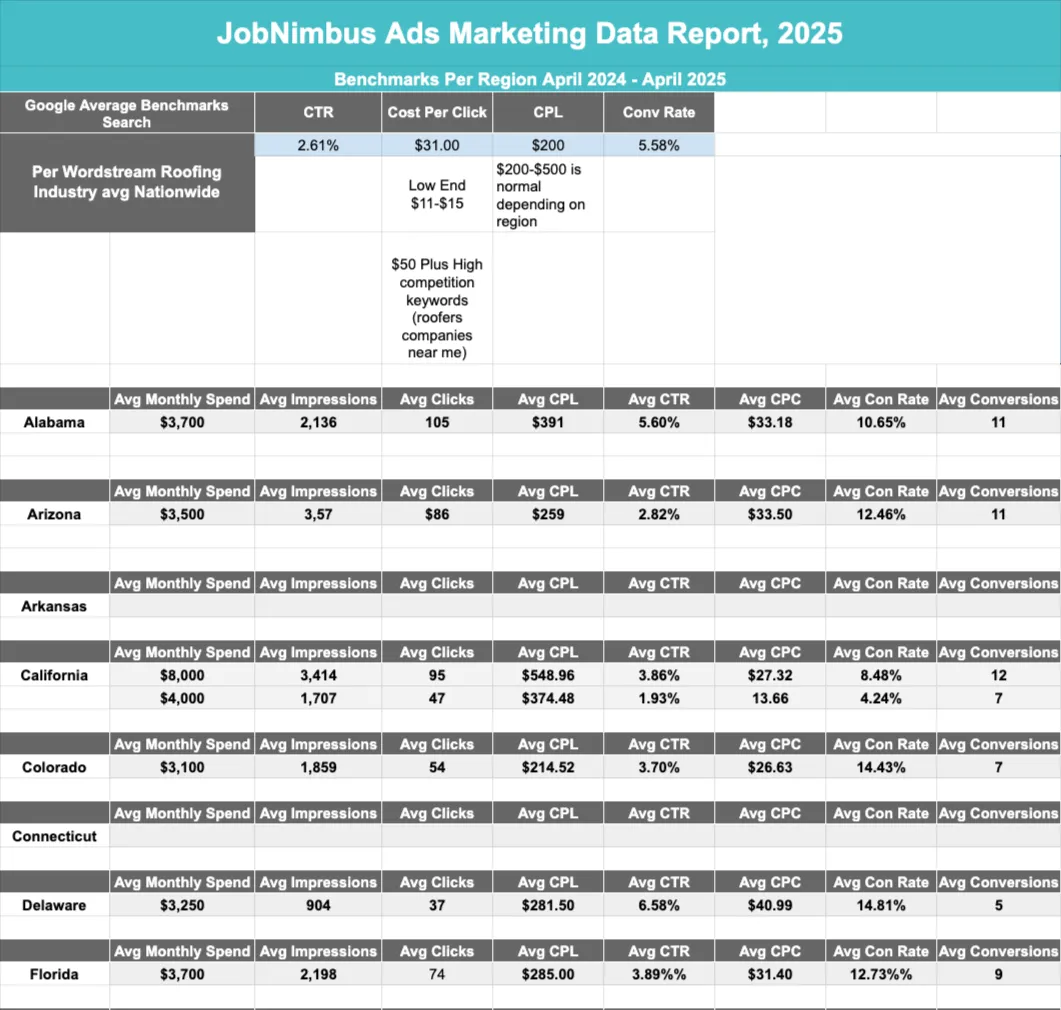Screen dimensions: 1061x1010
Task: Click the California row label
Action: [x=54, y=675]
